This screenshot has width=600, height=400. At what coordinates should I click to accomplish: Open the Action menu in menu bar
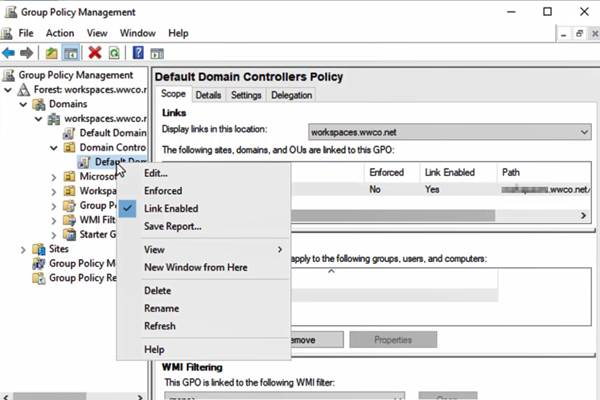click(x=60, y=33)
